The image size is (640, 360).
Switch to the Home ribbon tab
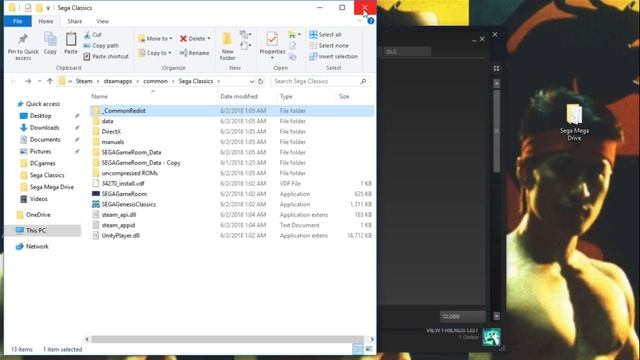[46, 21]
